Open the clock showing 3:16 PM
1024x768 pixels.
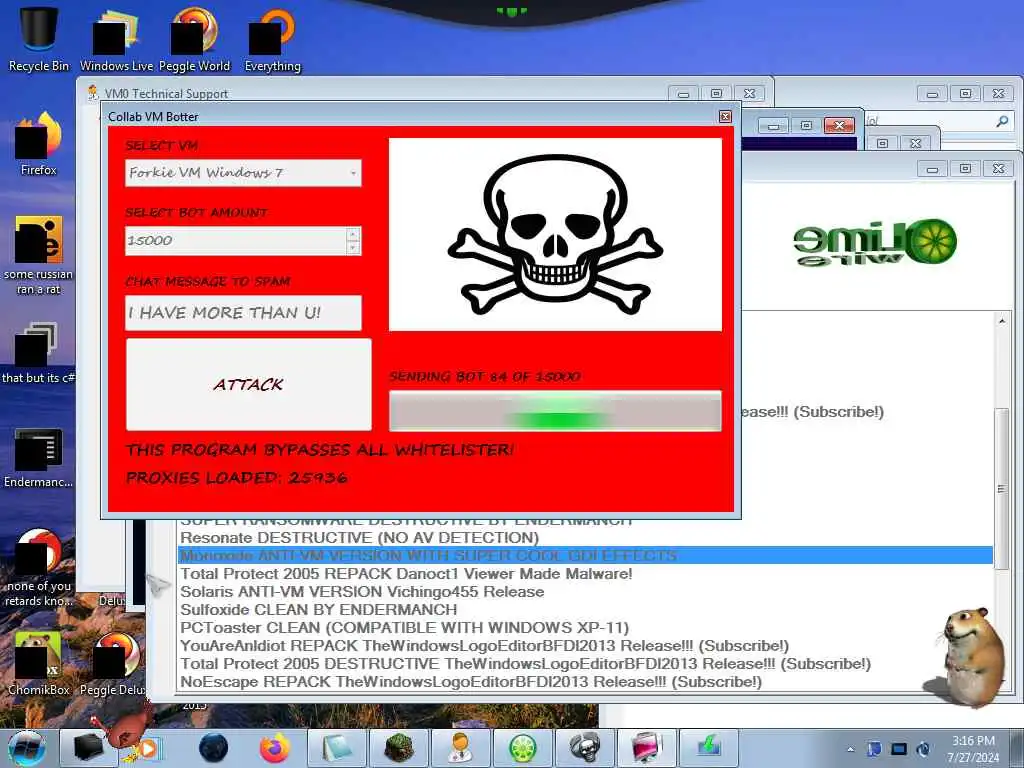[973, 748]
